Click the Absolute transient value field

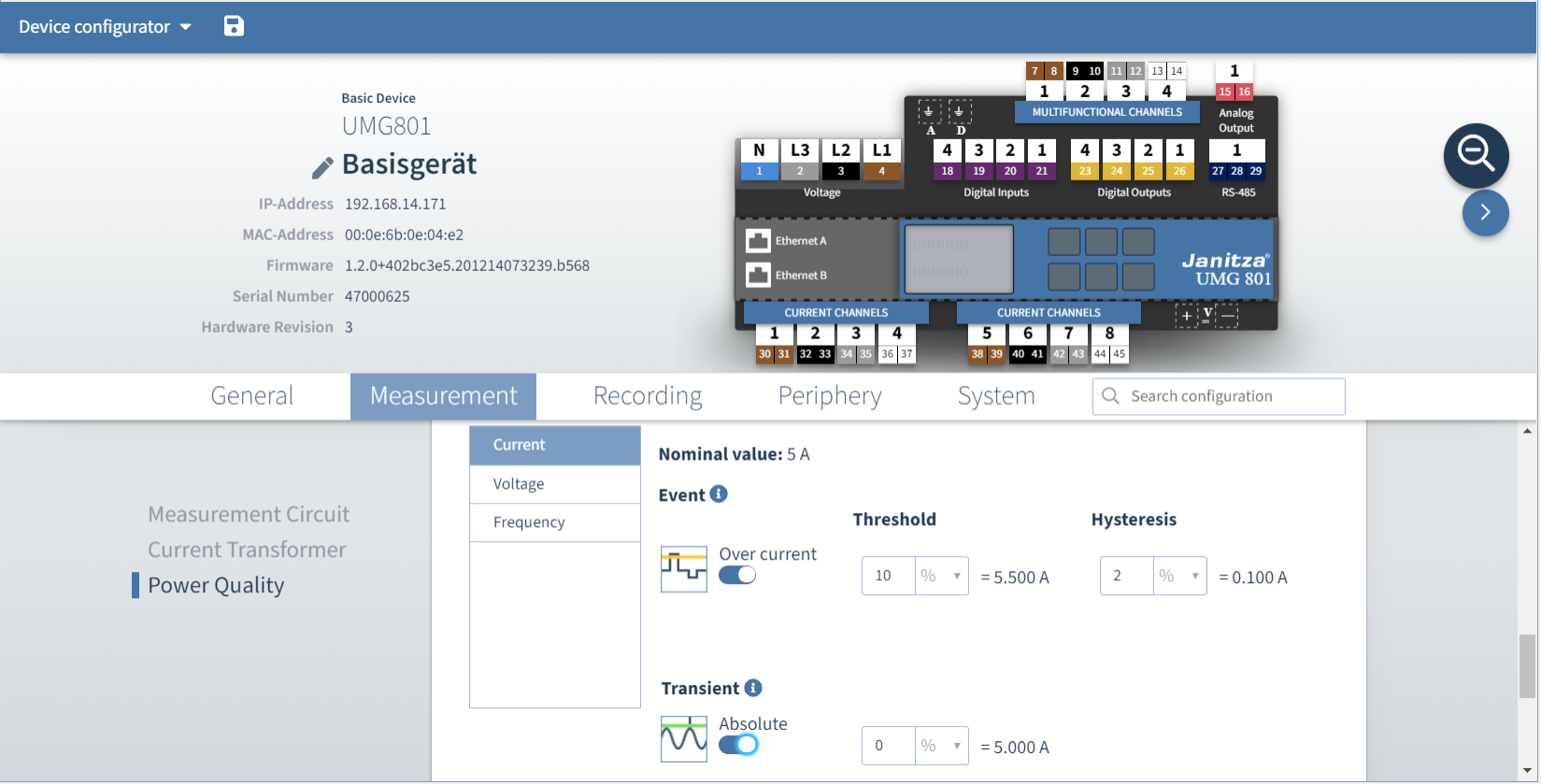tap(888, 746)
